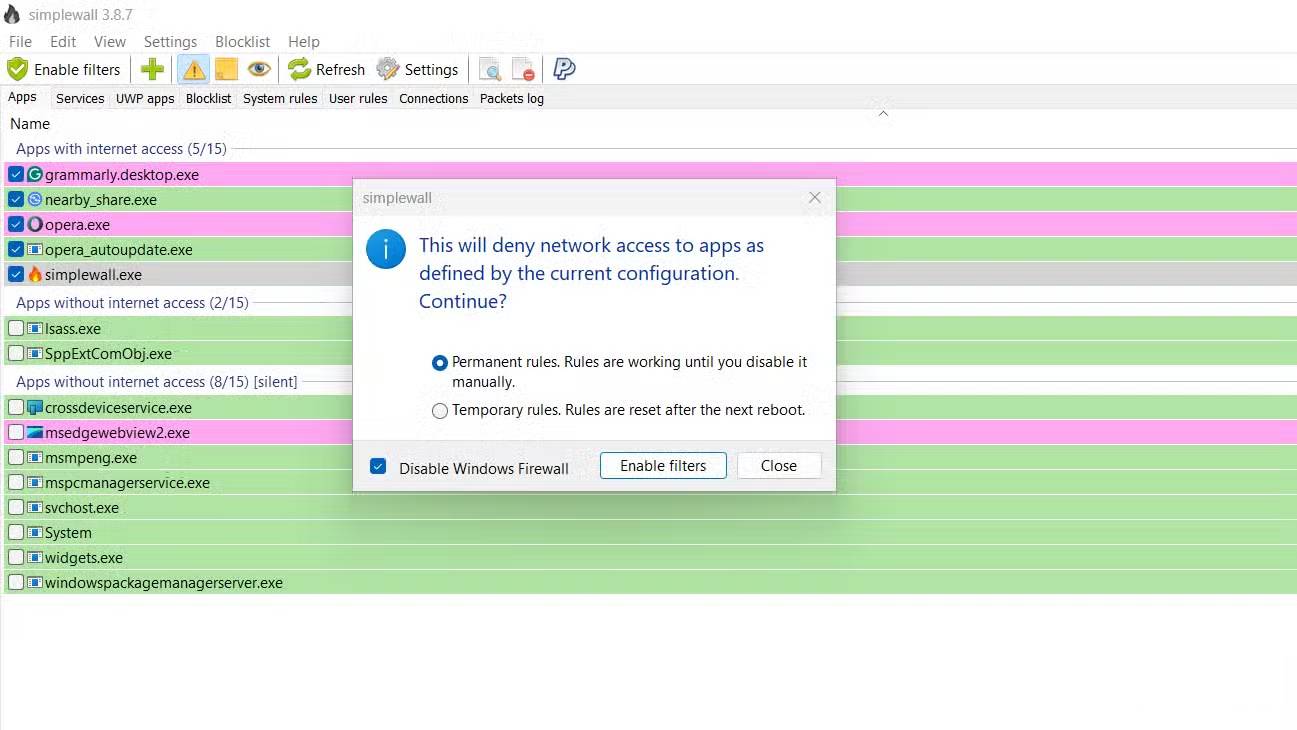Click the Grammarly icon beside grammarly.desktop.exe
Screen dimensions: 1297x730
[x=35, y=174]
